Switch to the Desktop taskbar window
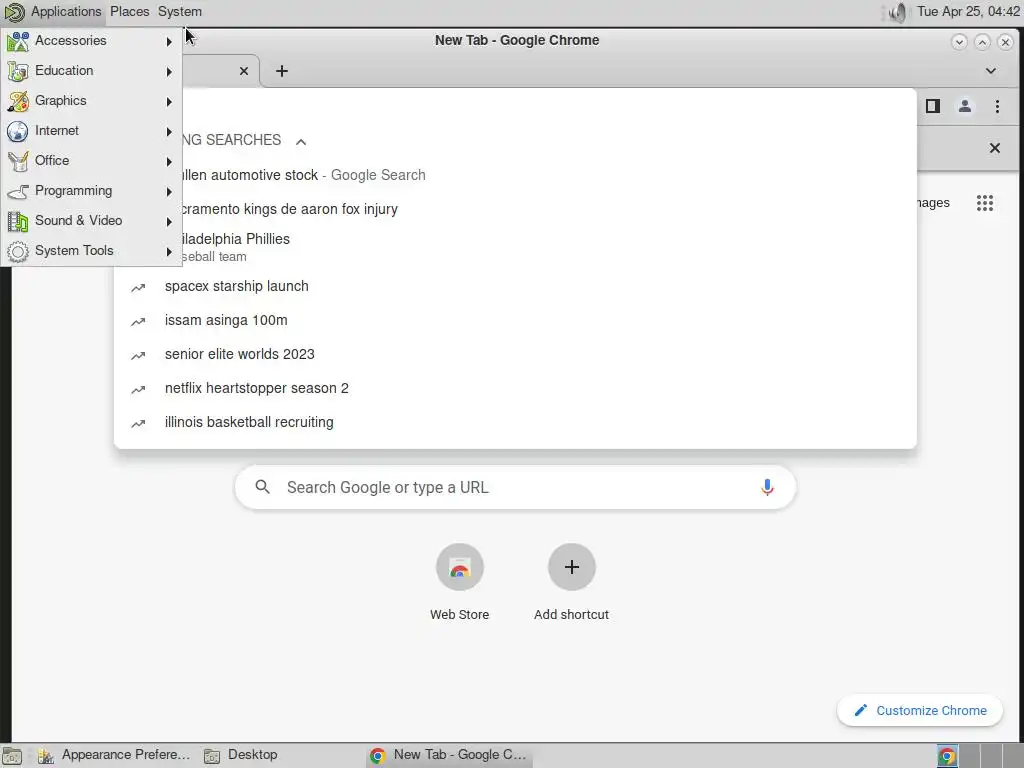The image size is (1024, 768). click(x=242, y=755)
